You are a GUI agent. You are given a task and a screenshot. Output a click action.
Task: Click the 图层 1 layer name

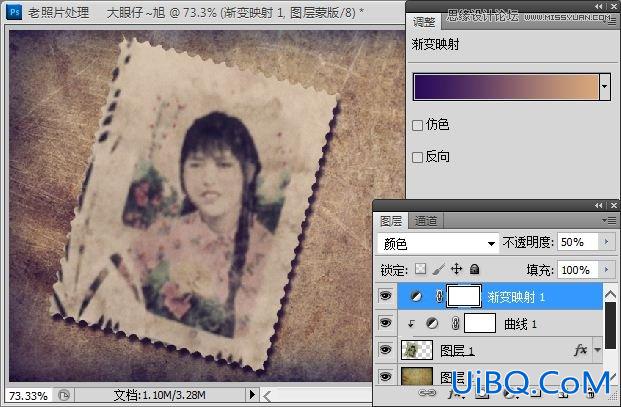tap(457, 351)
